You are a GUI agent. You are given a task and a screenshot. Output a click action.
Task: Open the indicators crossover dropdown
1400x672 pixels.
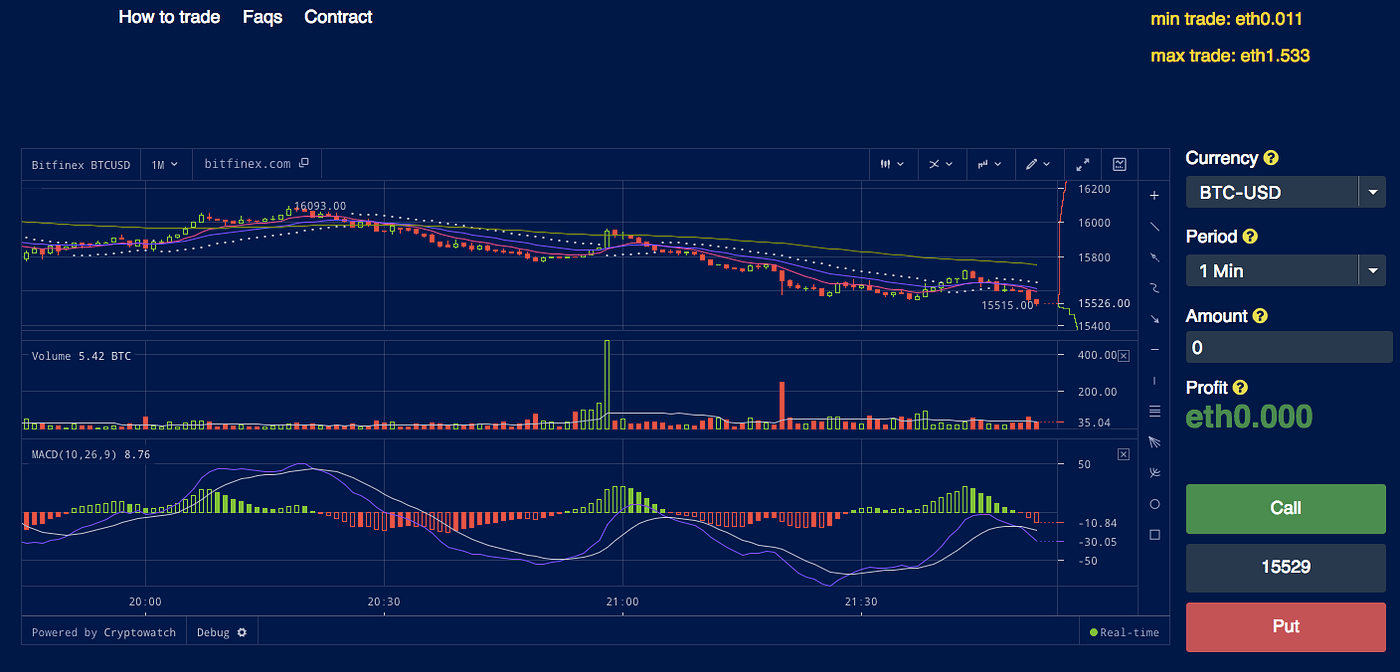pos(941,164)
